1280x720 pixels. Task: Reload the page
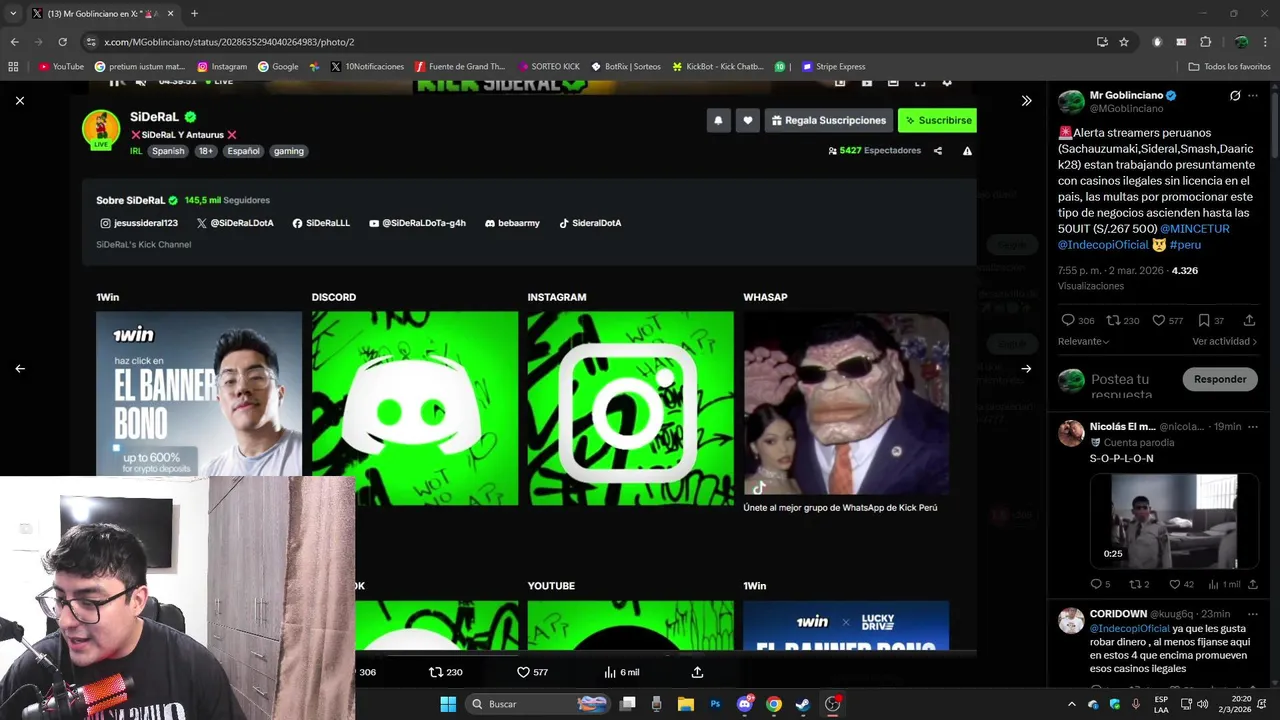click(62, 42)
